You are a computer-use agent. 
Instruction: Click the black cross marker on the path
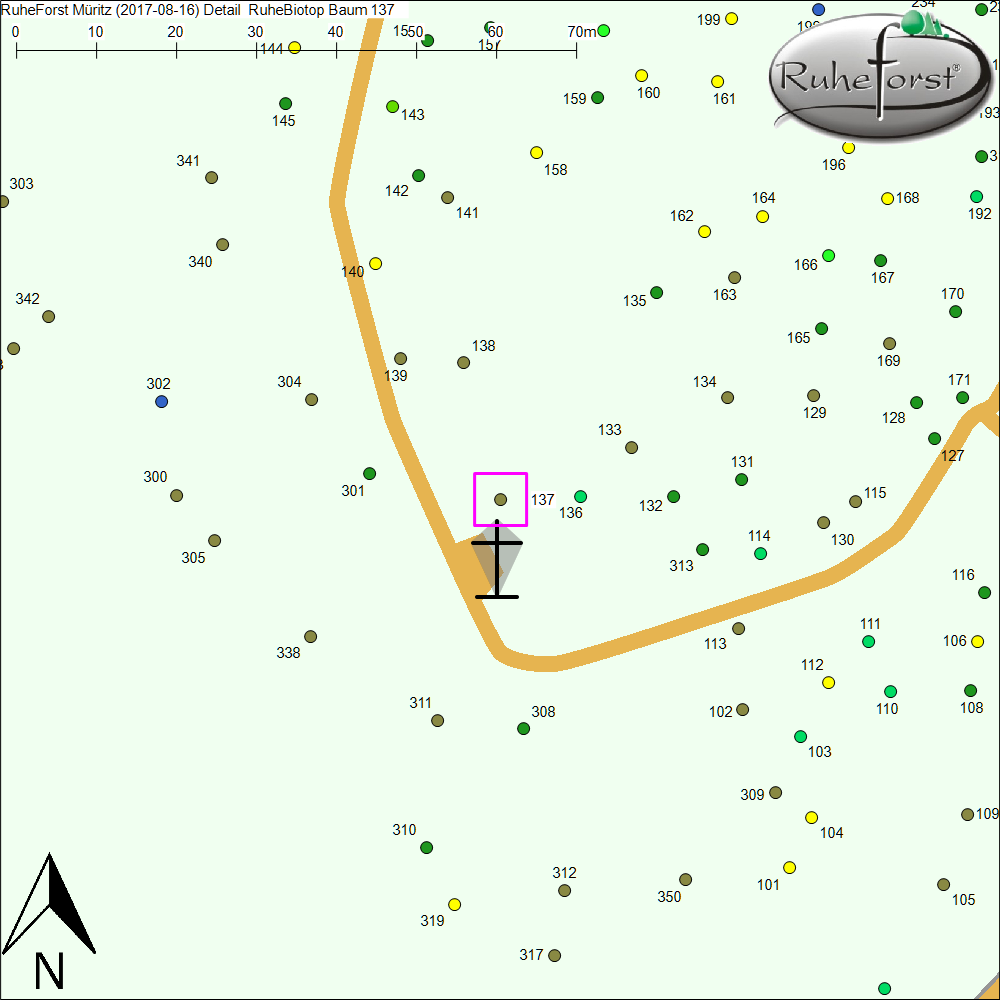497,560
